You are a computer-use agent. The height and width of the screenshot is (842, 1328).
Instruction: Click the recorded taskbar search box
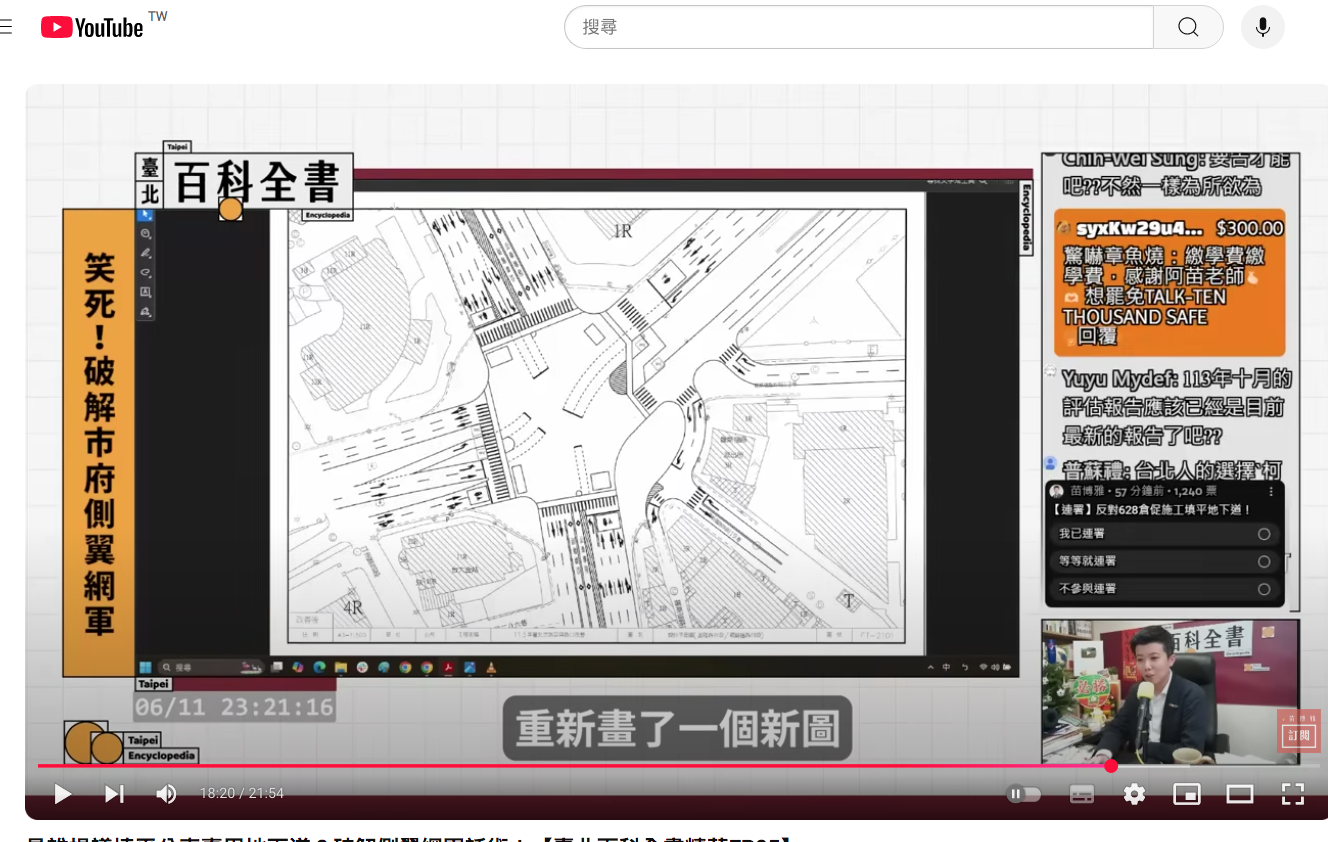point(210,667)
